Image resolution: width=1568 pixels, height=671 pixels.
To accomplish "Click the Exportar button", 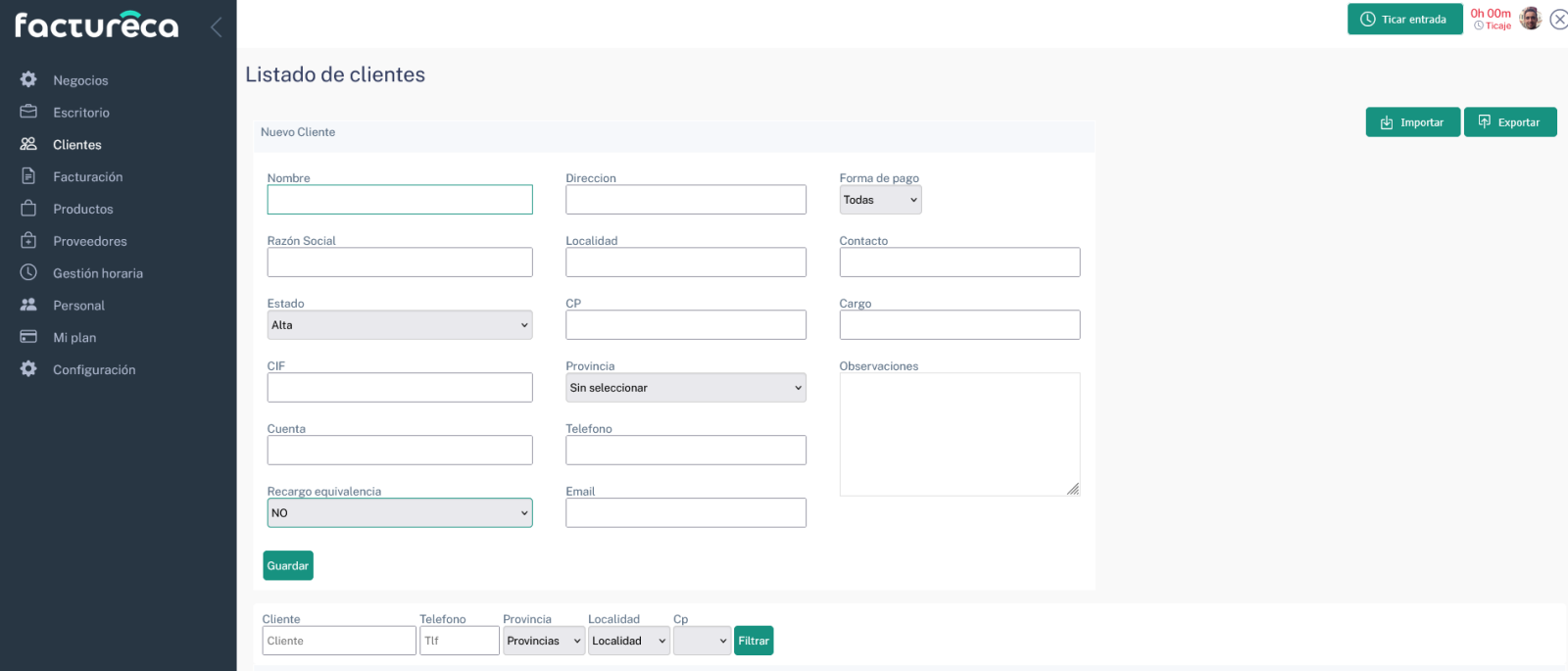I will pos(1509,122).
